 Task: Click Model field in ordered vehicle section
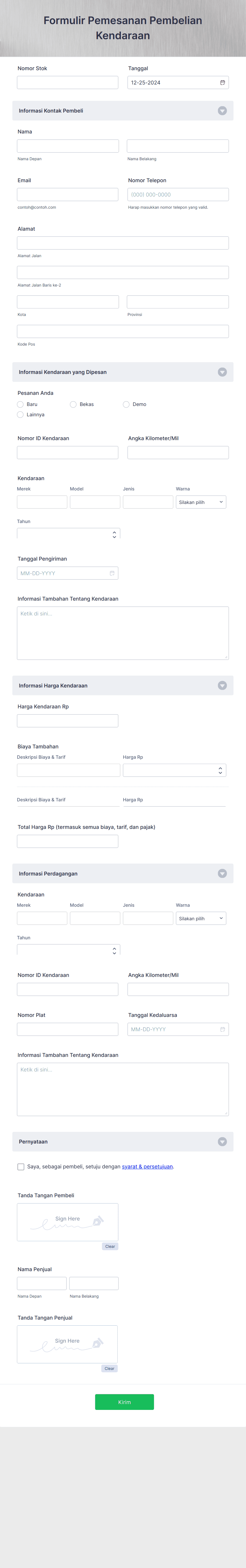[x=95, y=502]
